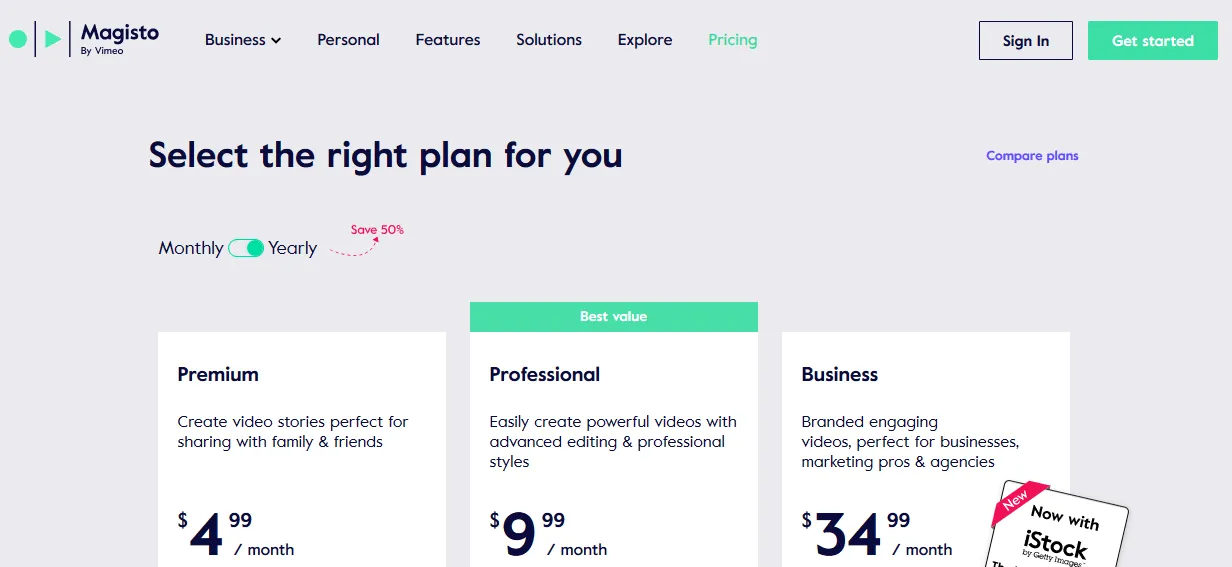
Task: Open the Compare plans link
Action: 1032,156
